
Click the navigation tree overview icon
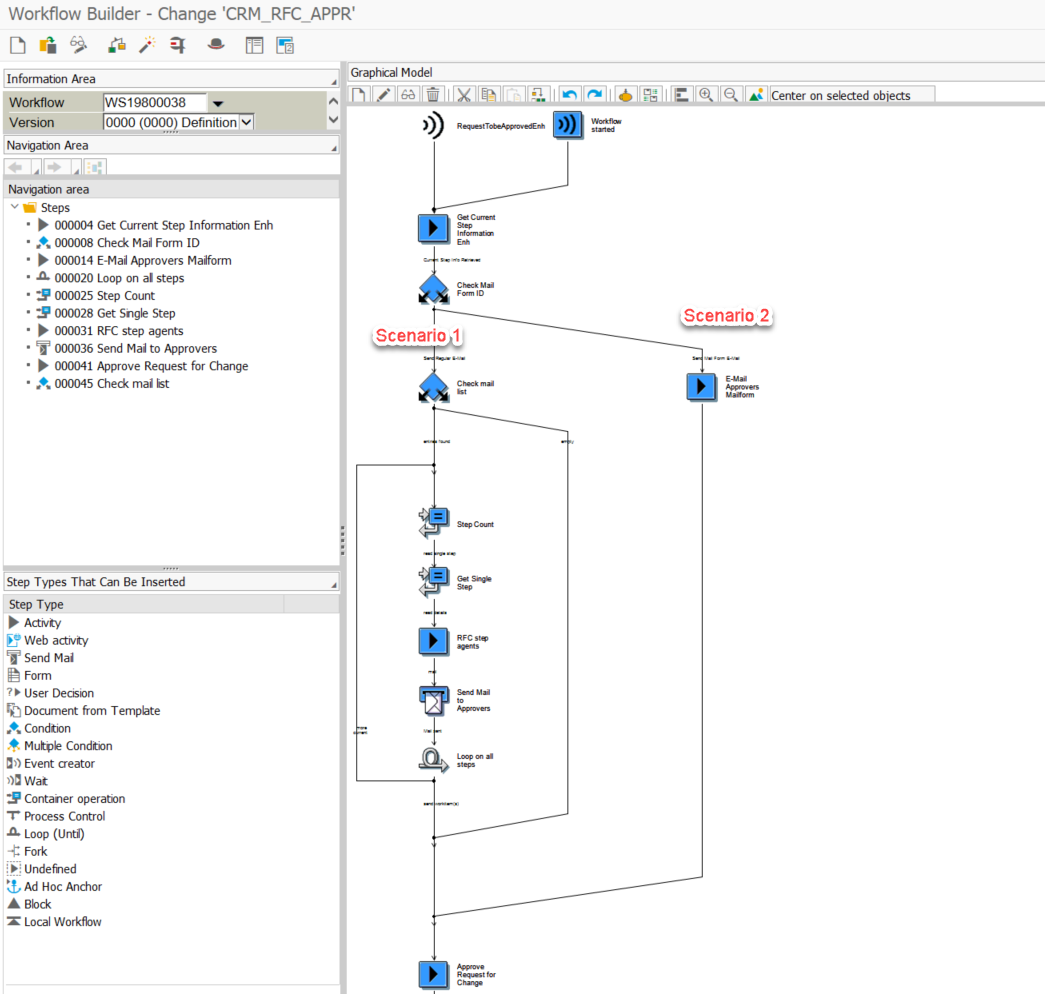click(95, 167)
